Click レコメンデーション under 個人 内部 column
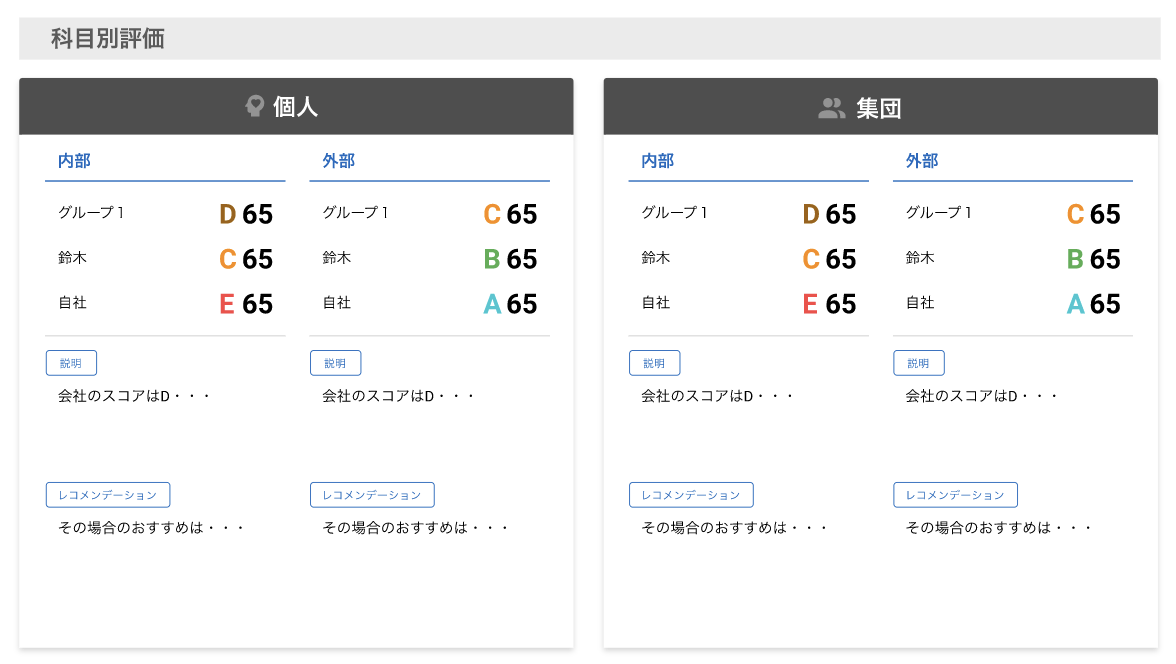This screenshot has height=664, width=1176. click(x=108, y=495)
